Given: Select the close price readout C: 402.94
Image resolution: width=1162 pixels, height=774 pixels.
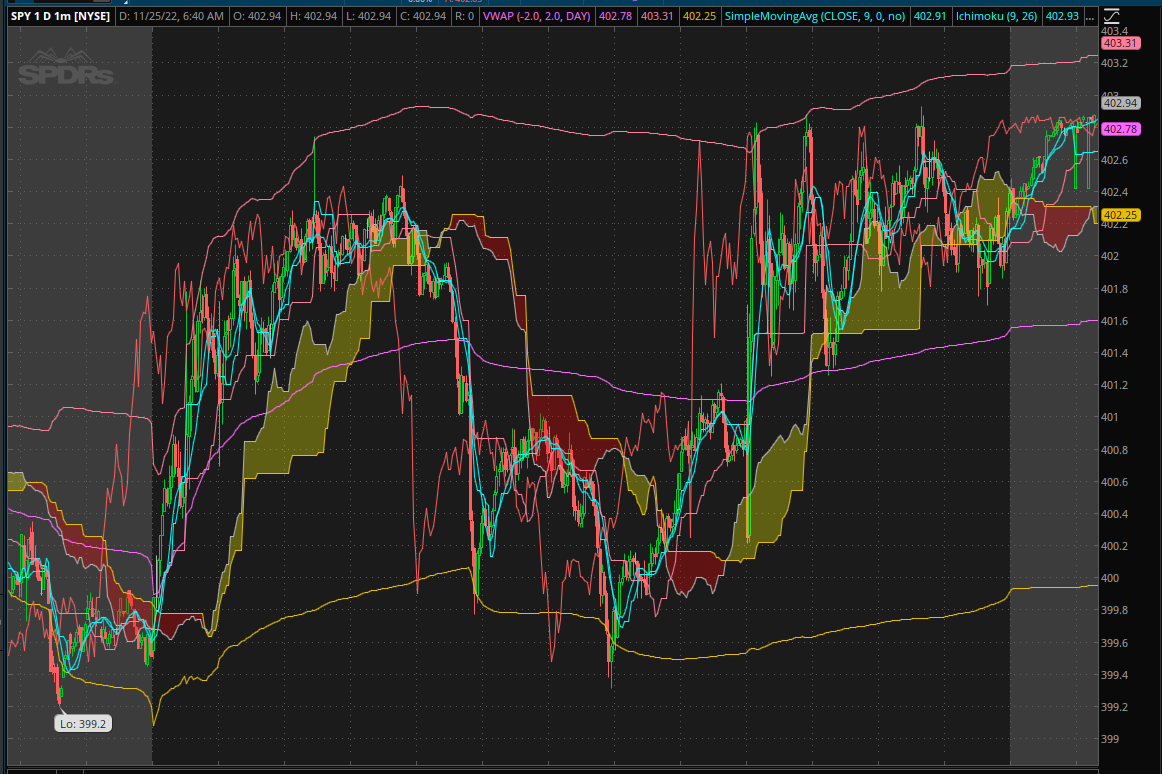Looking at the screenshot, I should click(x=423, y=16).
